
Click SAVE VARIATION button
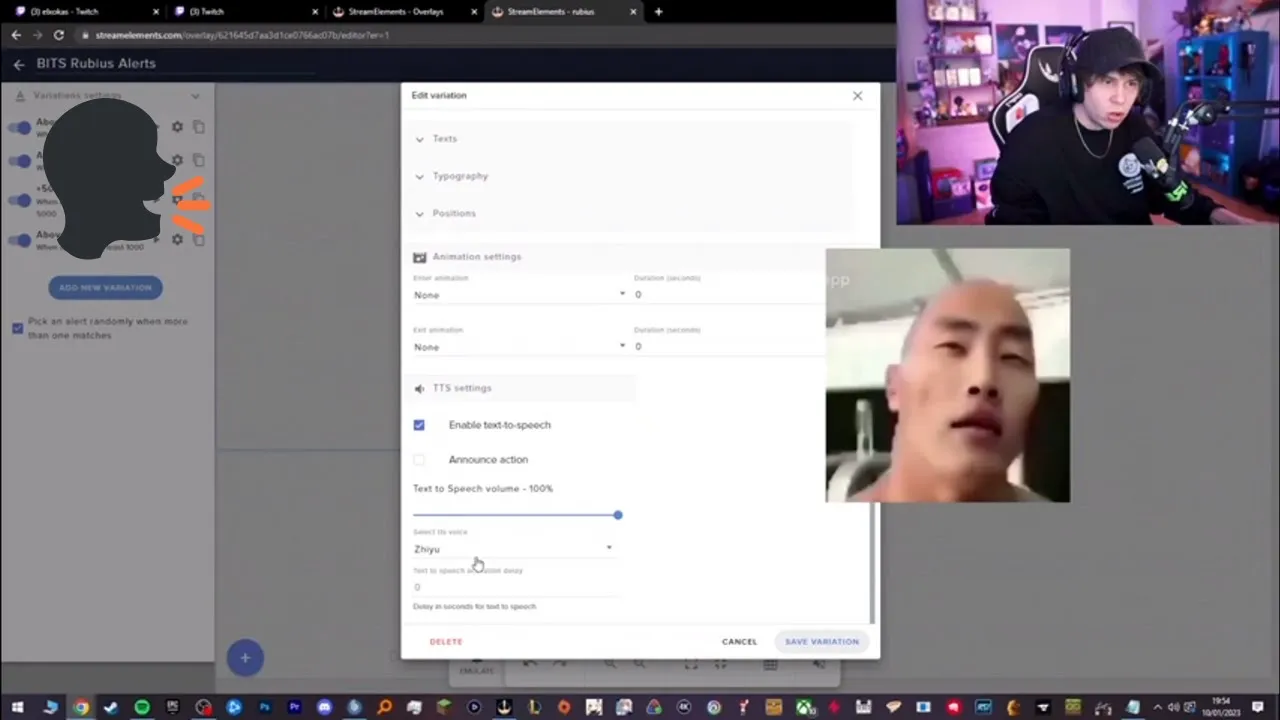click(822, 642)
